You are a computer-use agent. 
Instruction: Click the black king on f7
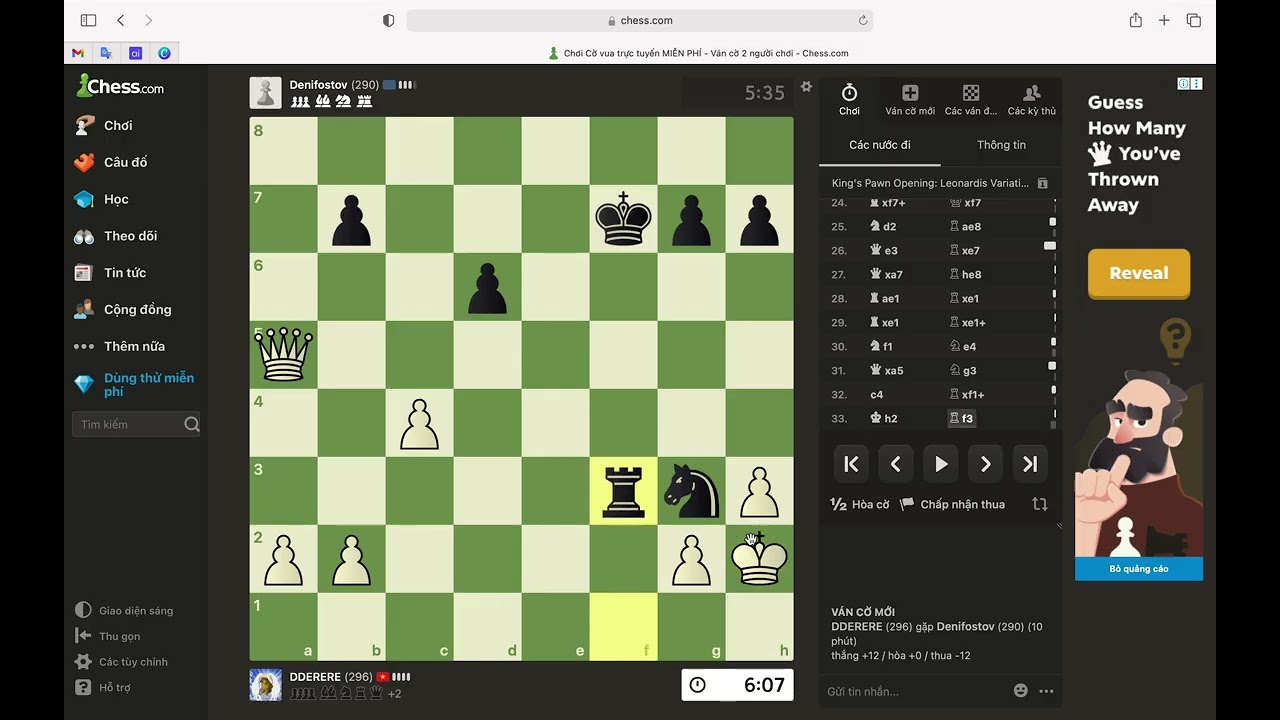[624, 219]
